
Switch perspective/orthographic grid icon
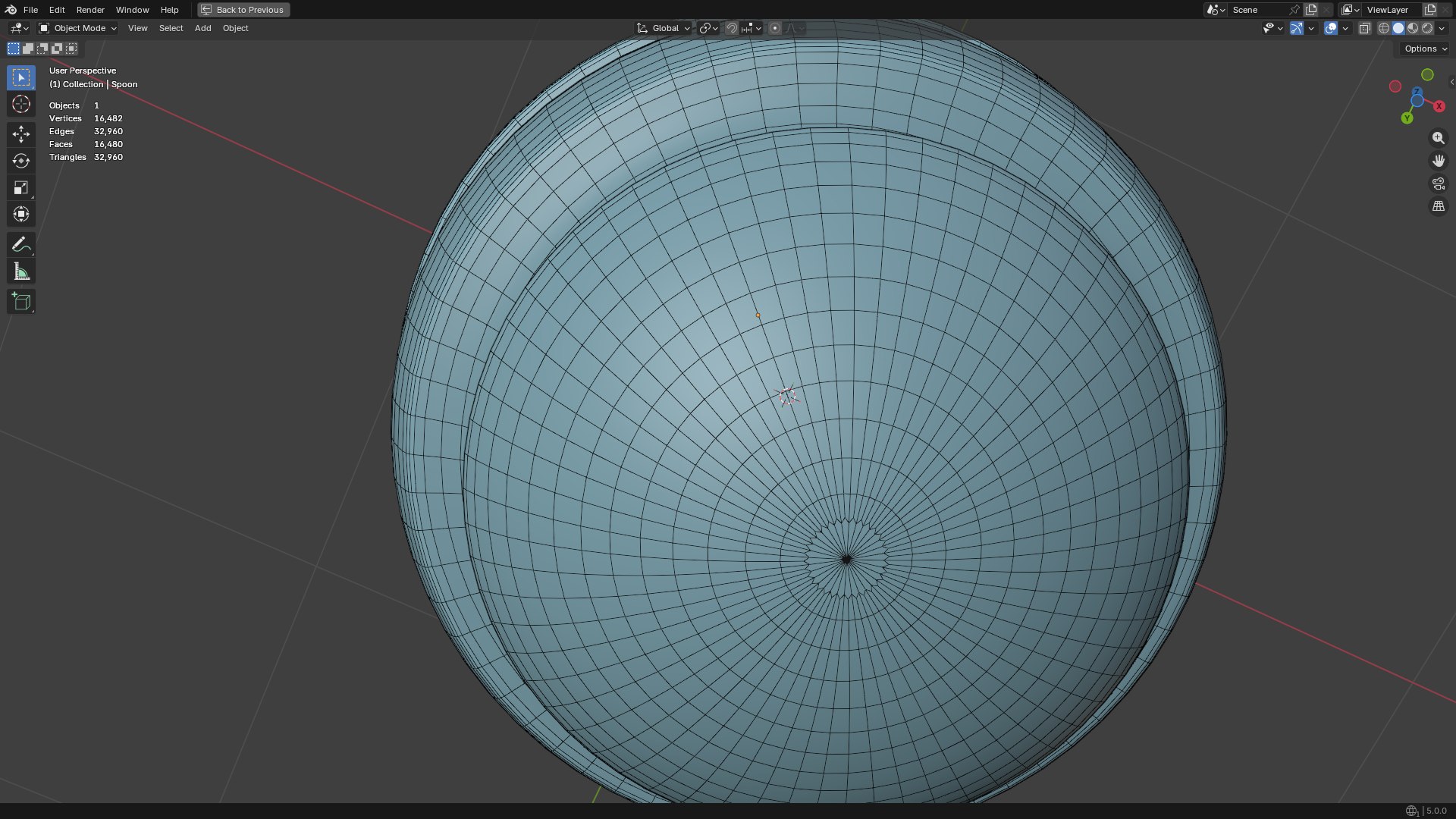coord(1438,206)
